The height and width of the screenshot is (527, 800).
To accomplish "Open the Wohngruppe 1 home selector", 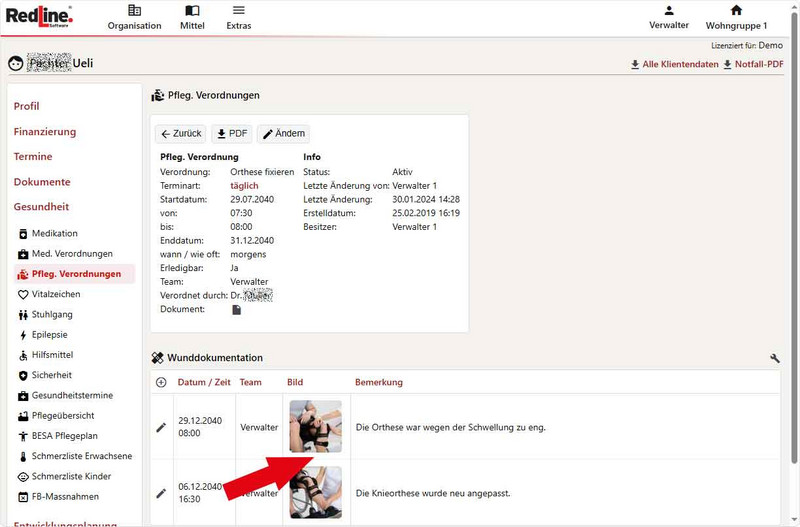I will [736, 17].
